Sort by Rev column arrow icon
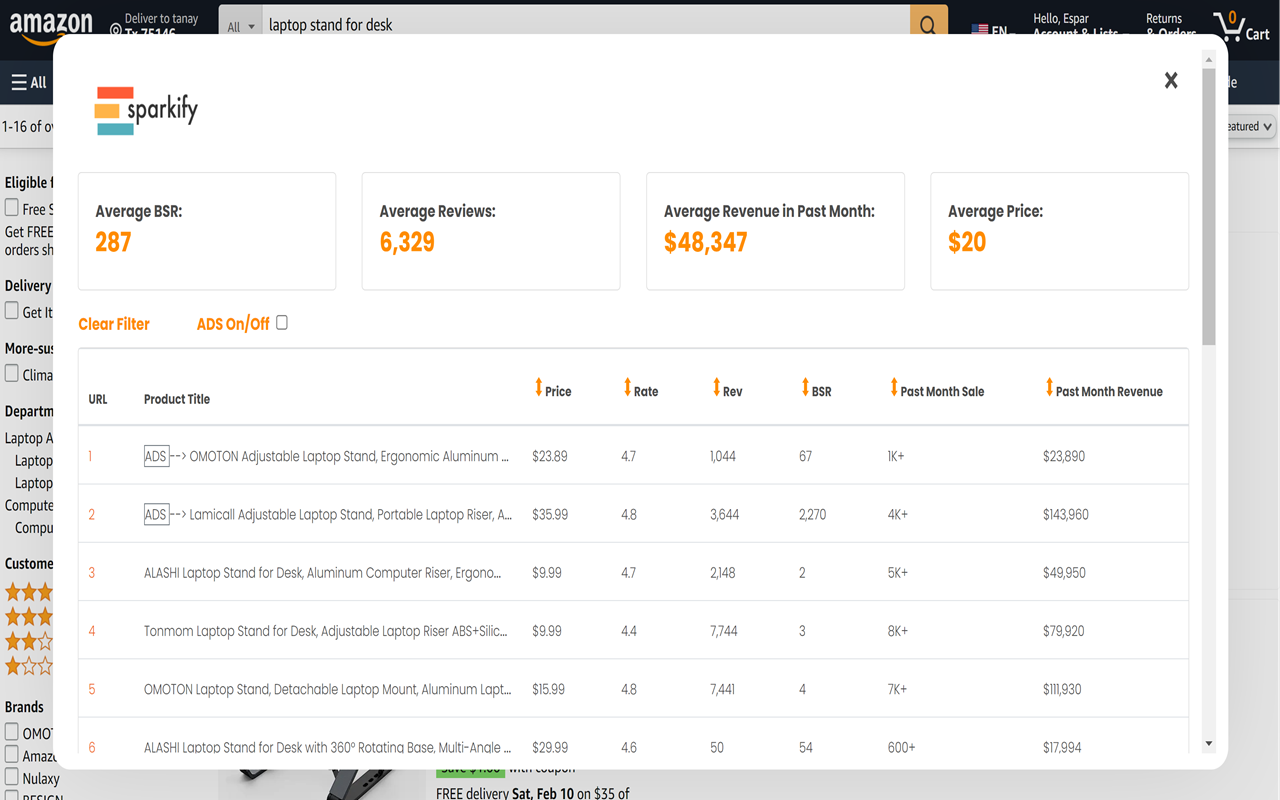1280x800 pixels. click(x=716, y=388)
